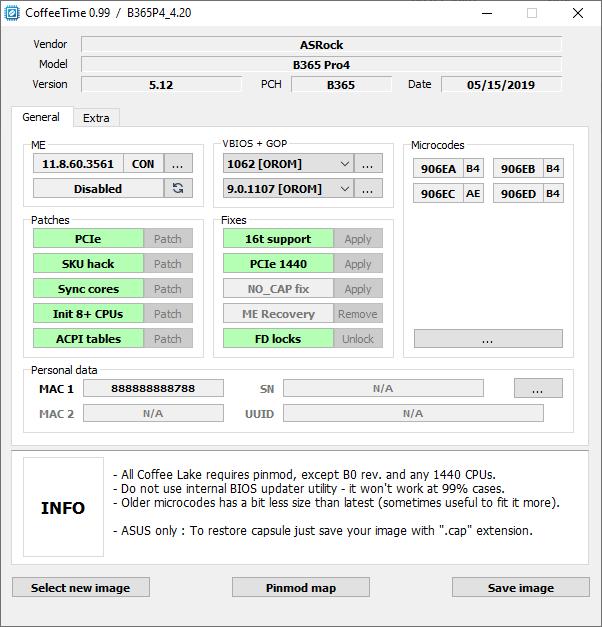Click the green SKU hack indicator
Image resolution: width=602 pixels, height=627 pixels.
point(88,264)
